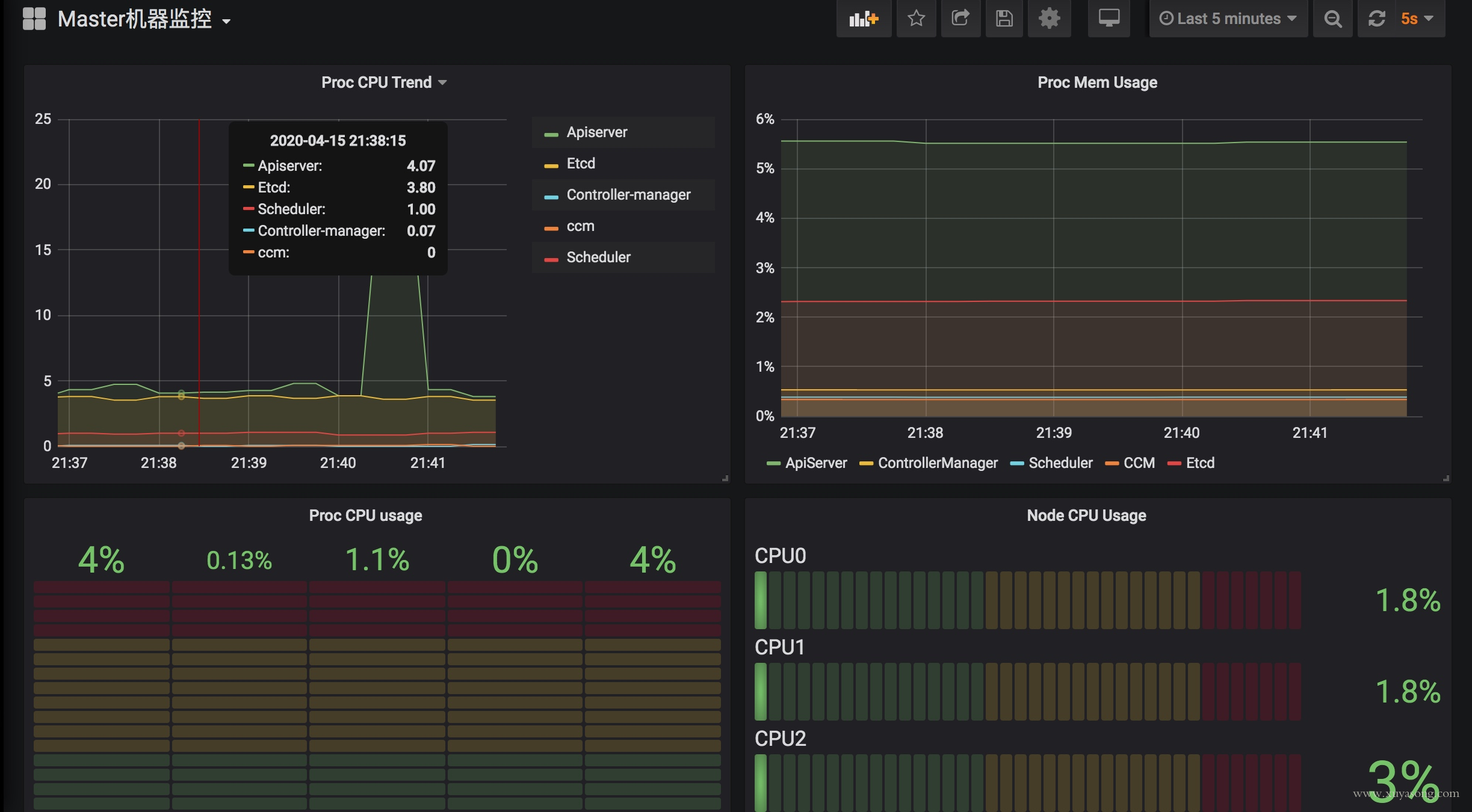Cycle view mode with monitor icon
Screen dimensions: 1472x812
tap(1109, 19)
